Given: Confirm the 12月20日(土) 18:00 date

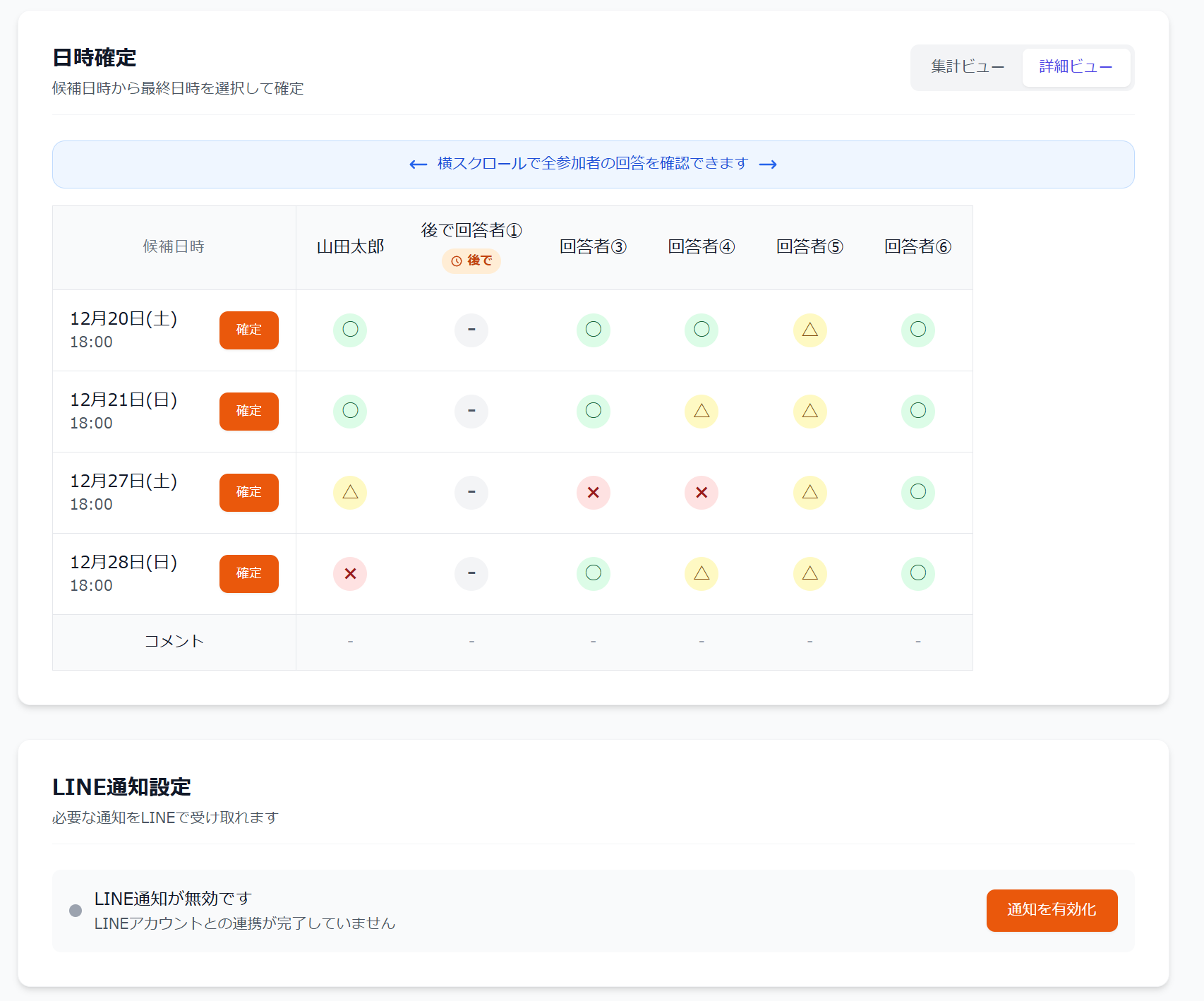Looking at the screenshot, I should (x=248, y=330).
